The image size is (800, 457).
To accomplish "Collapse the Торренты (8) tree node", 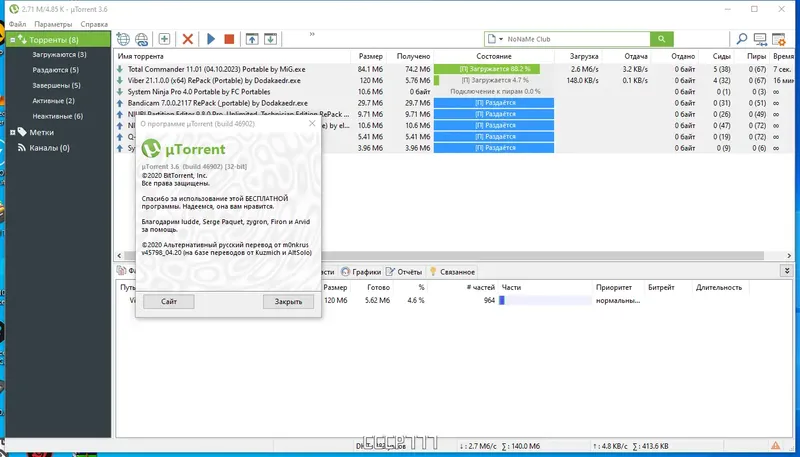I will 13,40.
